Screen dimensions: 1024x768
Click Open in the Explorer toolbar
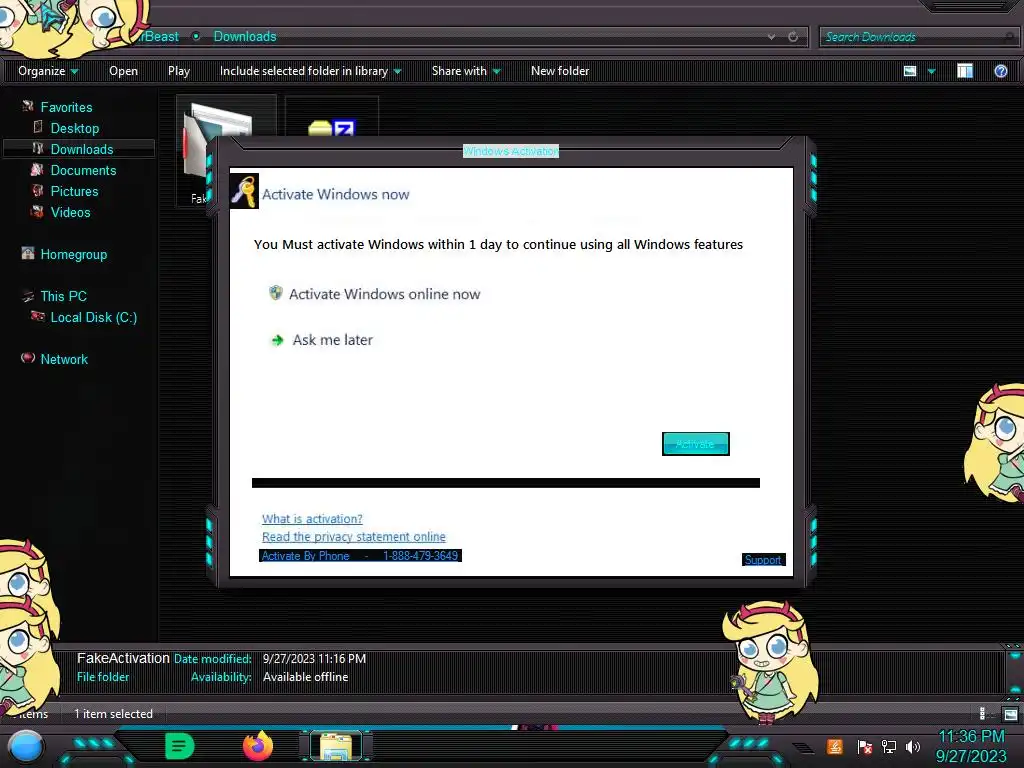123,71
